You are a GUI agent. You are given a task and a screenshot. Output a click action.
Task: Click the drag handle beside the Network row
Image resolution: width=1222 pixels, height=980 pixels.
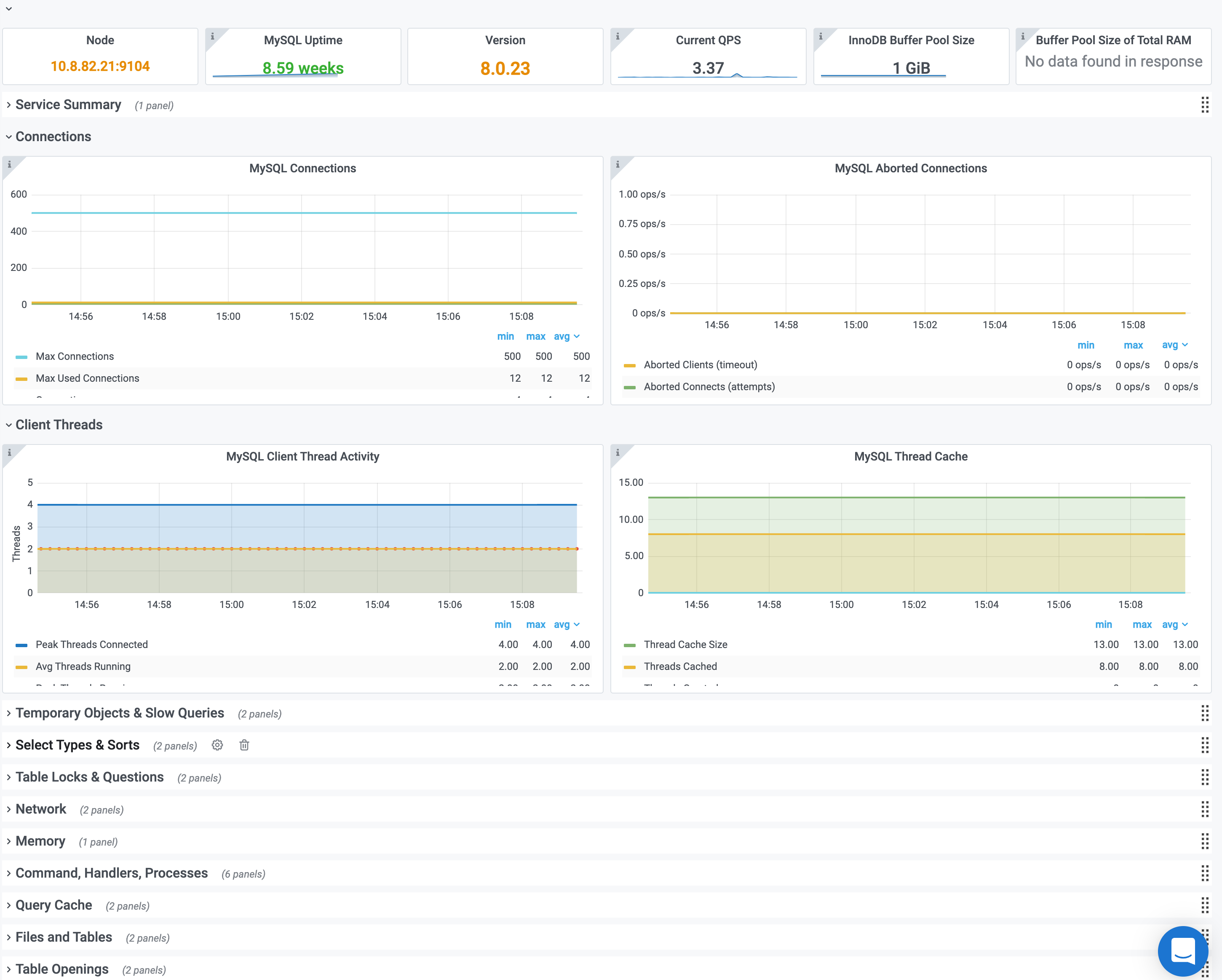(x=1205, y=809)
